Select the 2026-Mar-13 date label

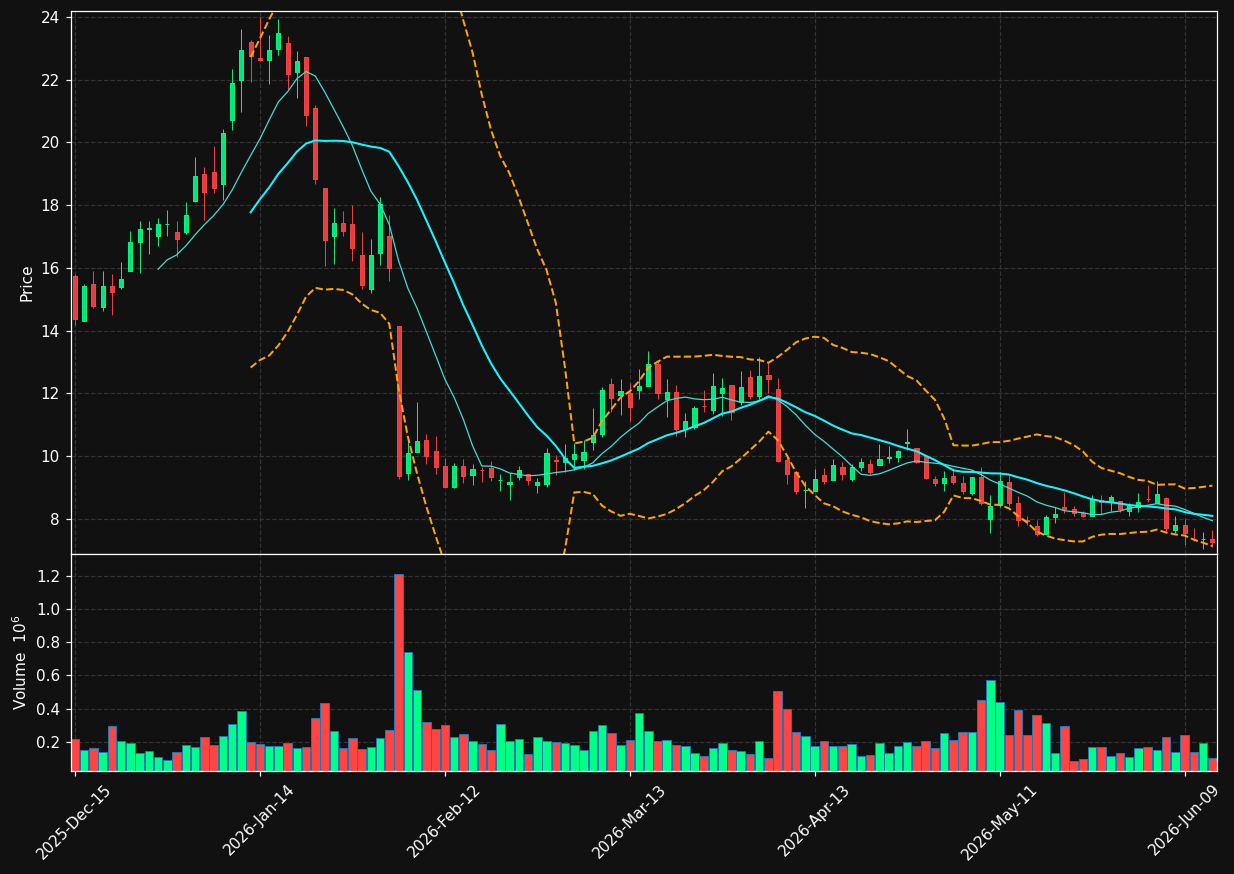click(629, 822)
